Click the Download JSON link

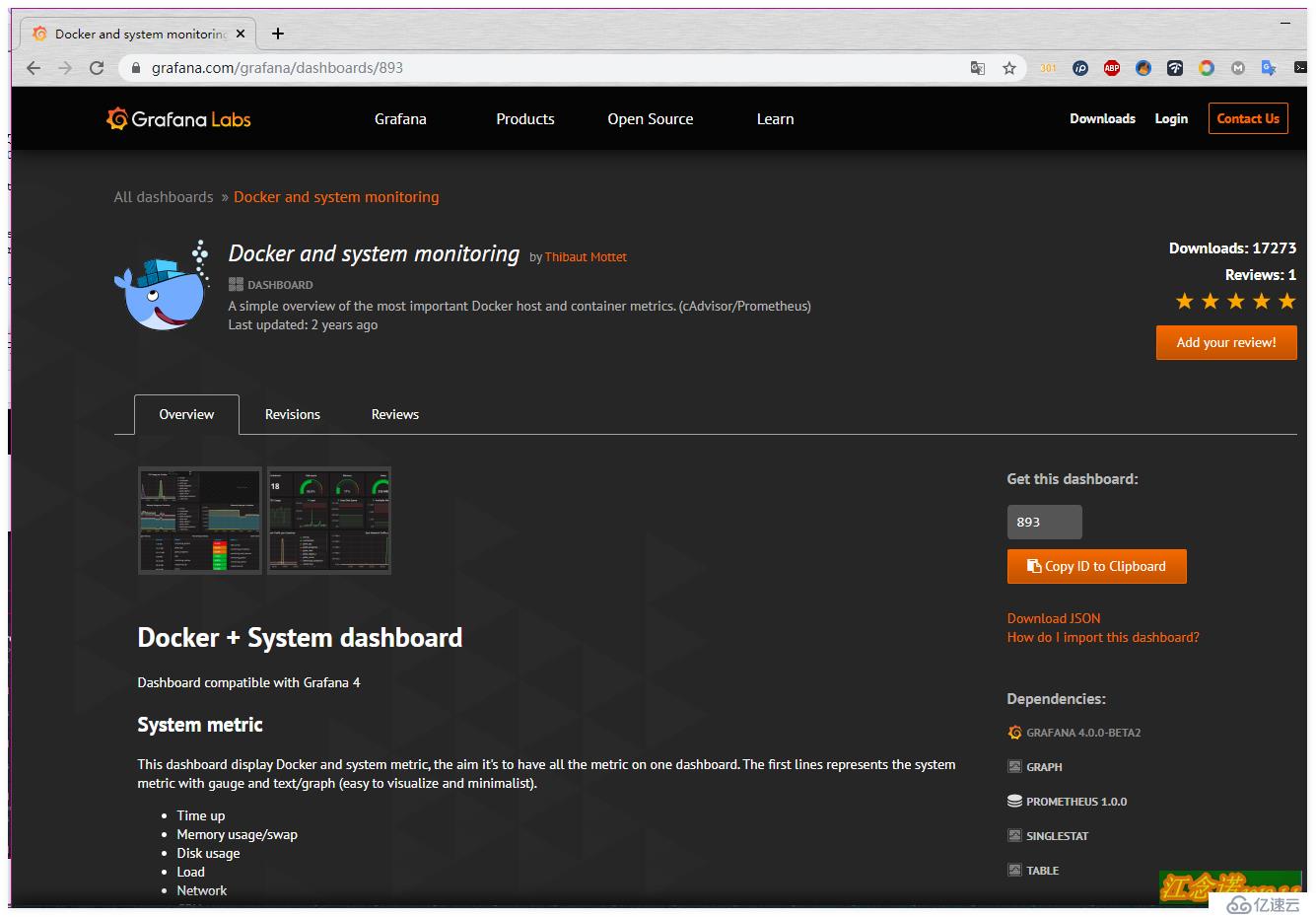click(1054, 619)
